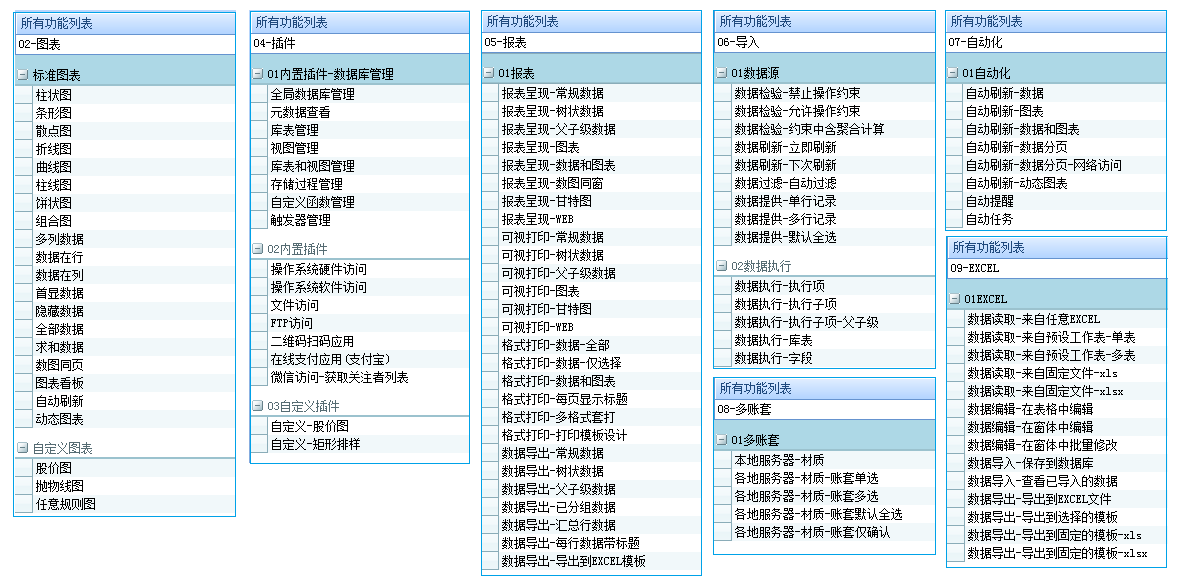Collapse the 01报表 group

[x=489, y=74]
